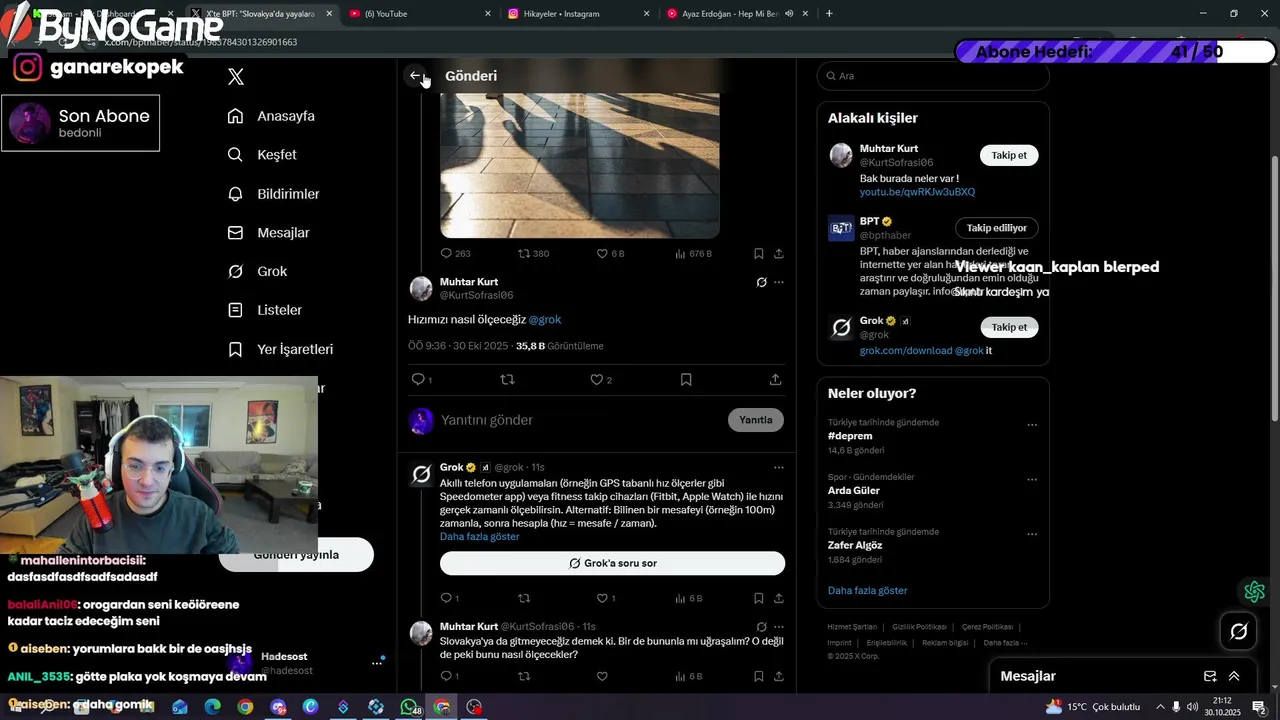This screenshot has height=720, width=1280.
Task: Open the @grok mention in the post text
Action: (545, 320)
